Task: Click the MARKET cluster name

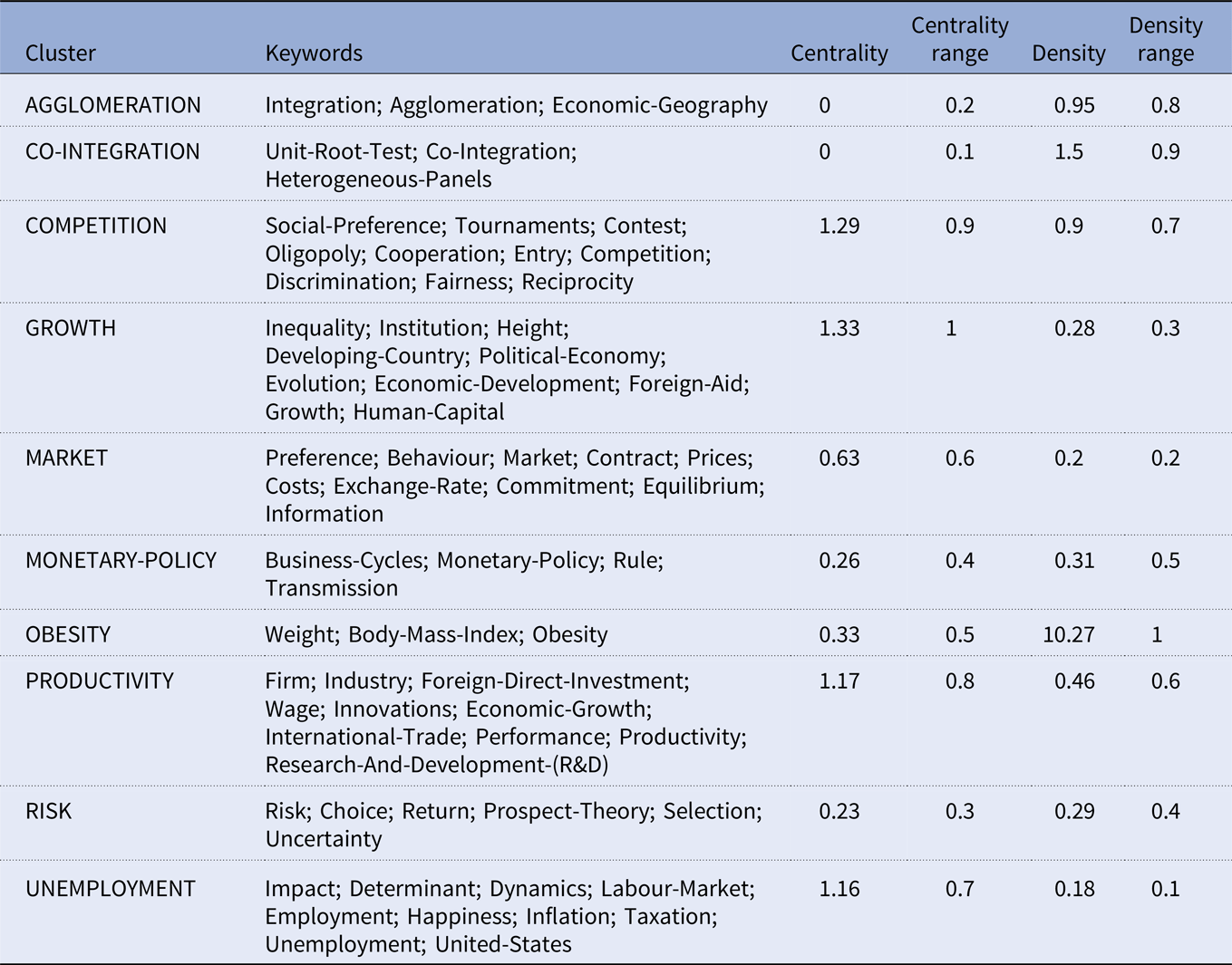Action: (66, 458)
